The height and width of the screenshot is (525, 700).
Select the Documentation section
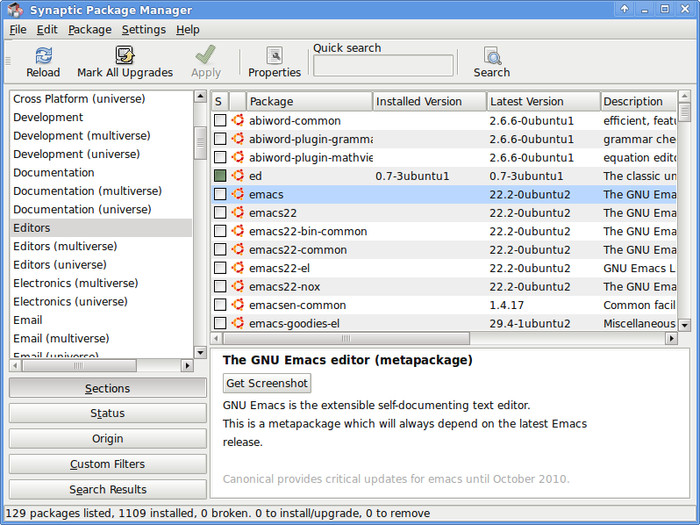coord(101,172)
